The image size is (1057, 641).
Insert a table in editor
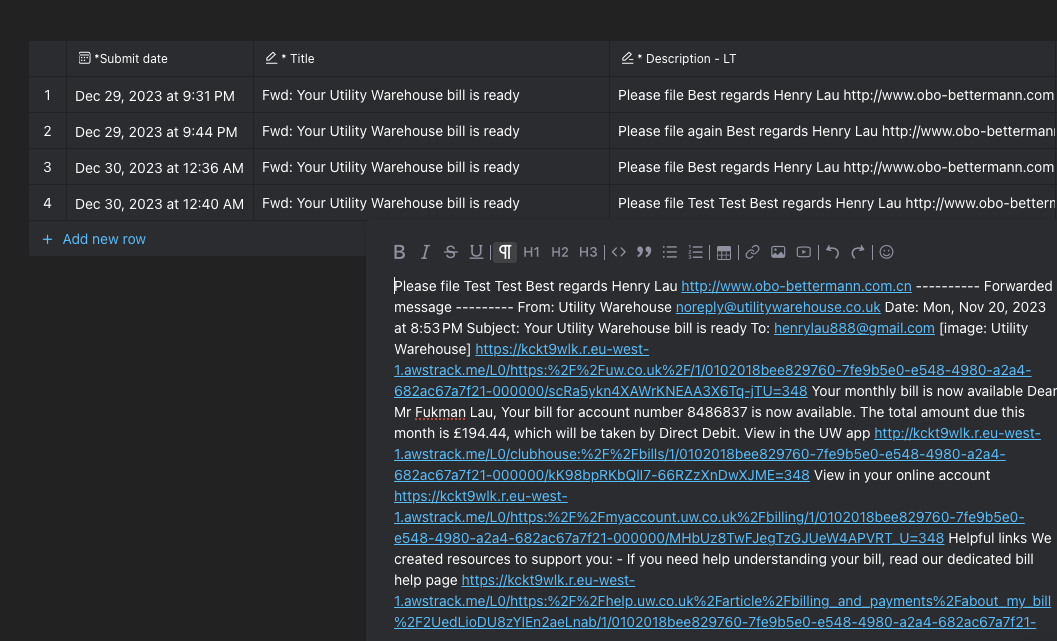pyautogui.click(x=724, y=253)
